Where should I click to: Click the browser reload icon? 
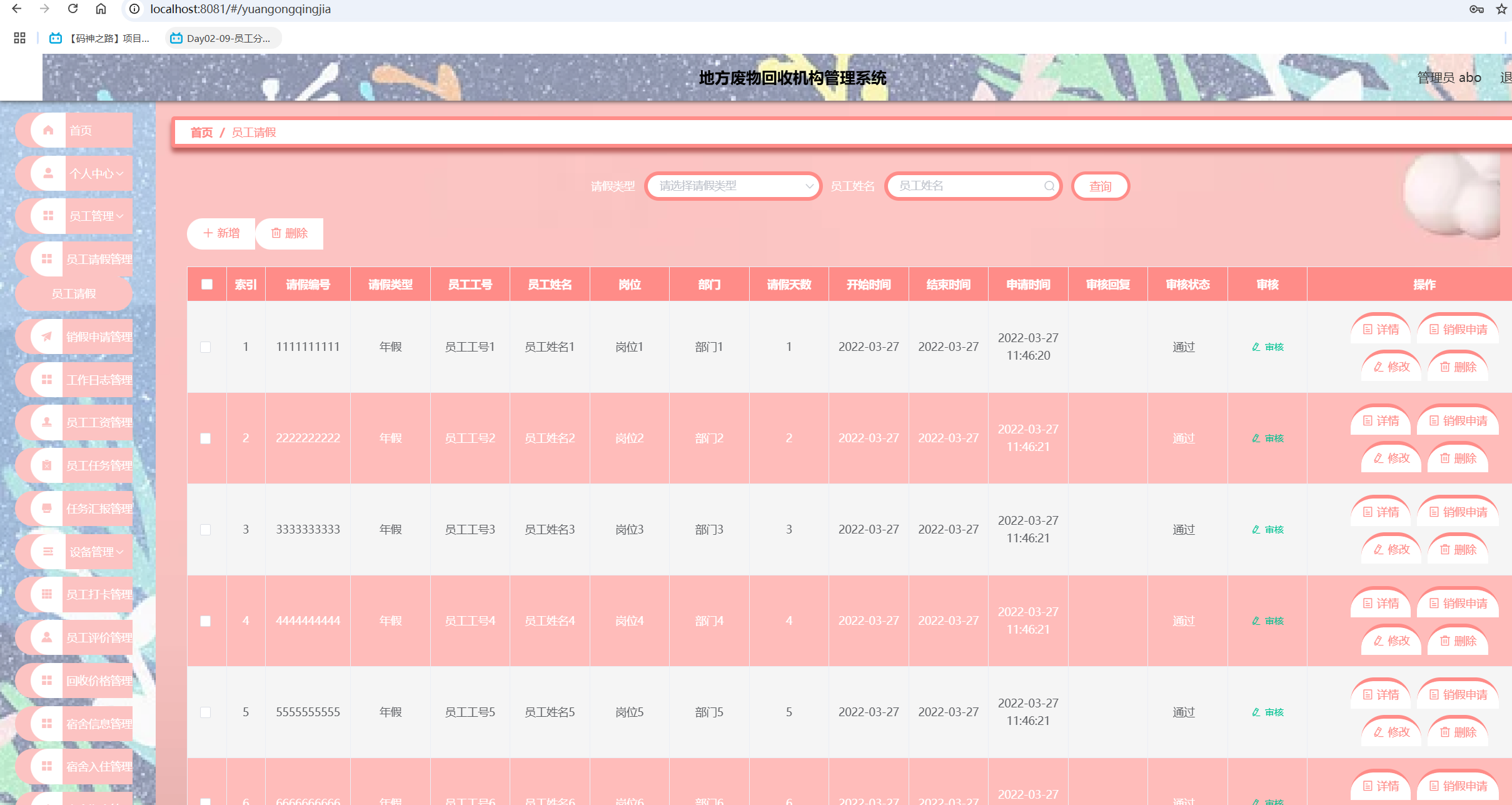[73, 9]
